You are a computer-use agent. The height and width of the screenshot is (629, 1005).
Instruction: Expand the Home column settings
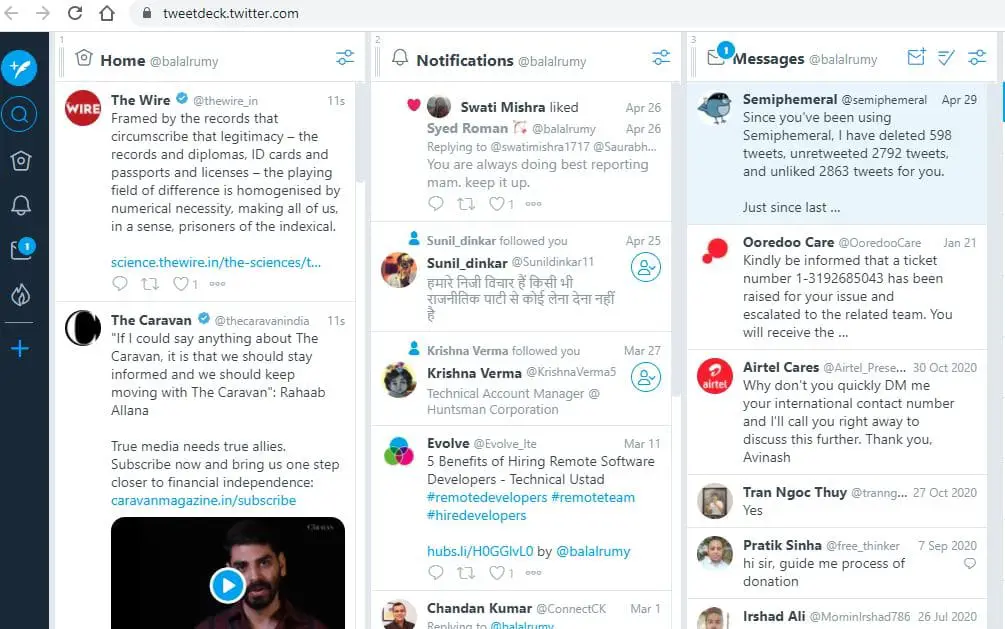pos(345,58)
